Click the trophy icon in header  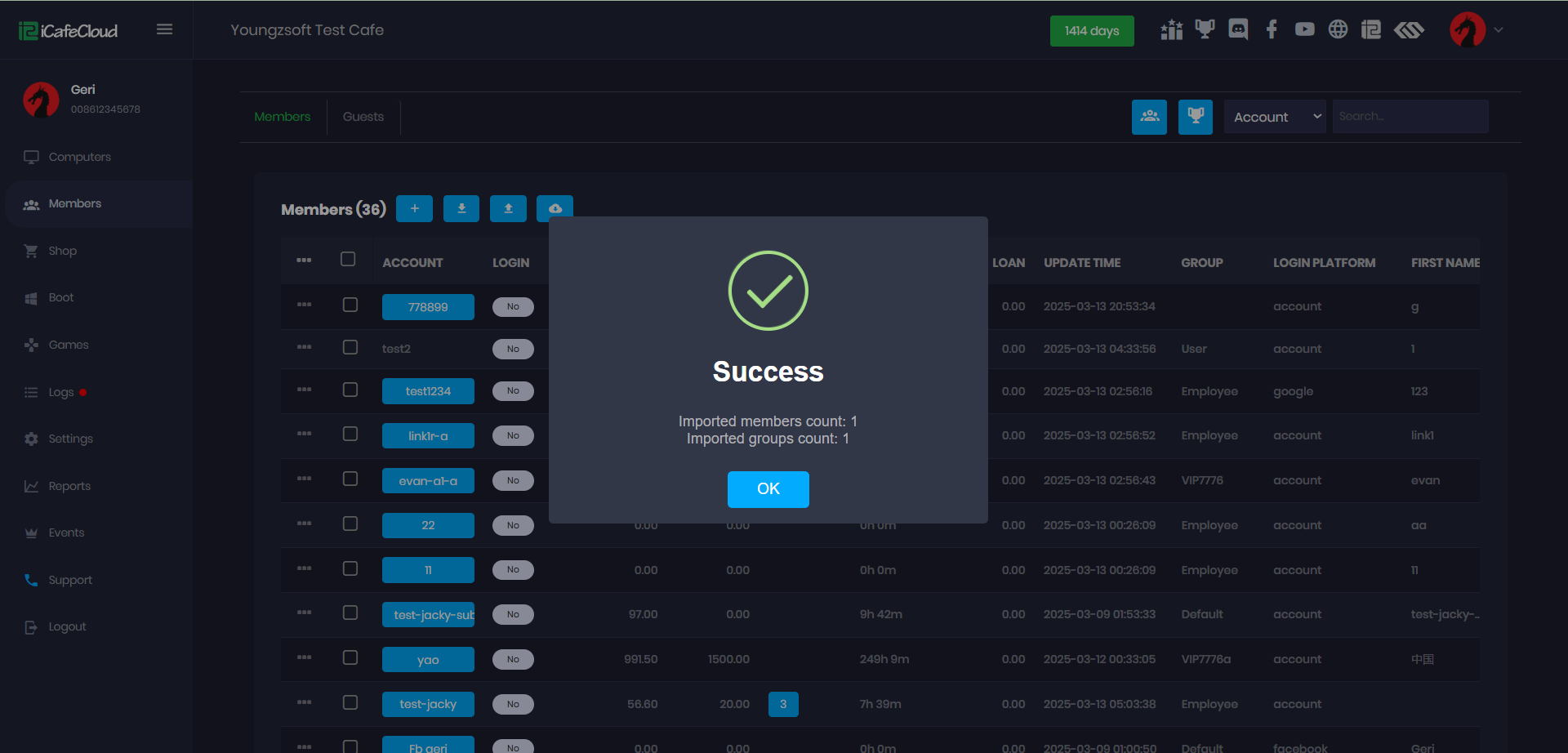click(1205, 30)
